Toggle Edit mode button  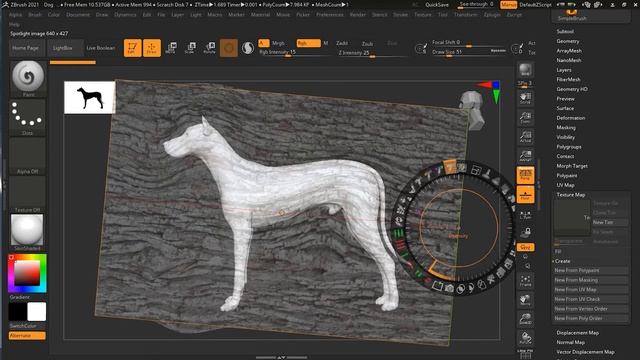pyautogui.click(x=132, y=48)
